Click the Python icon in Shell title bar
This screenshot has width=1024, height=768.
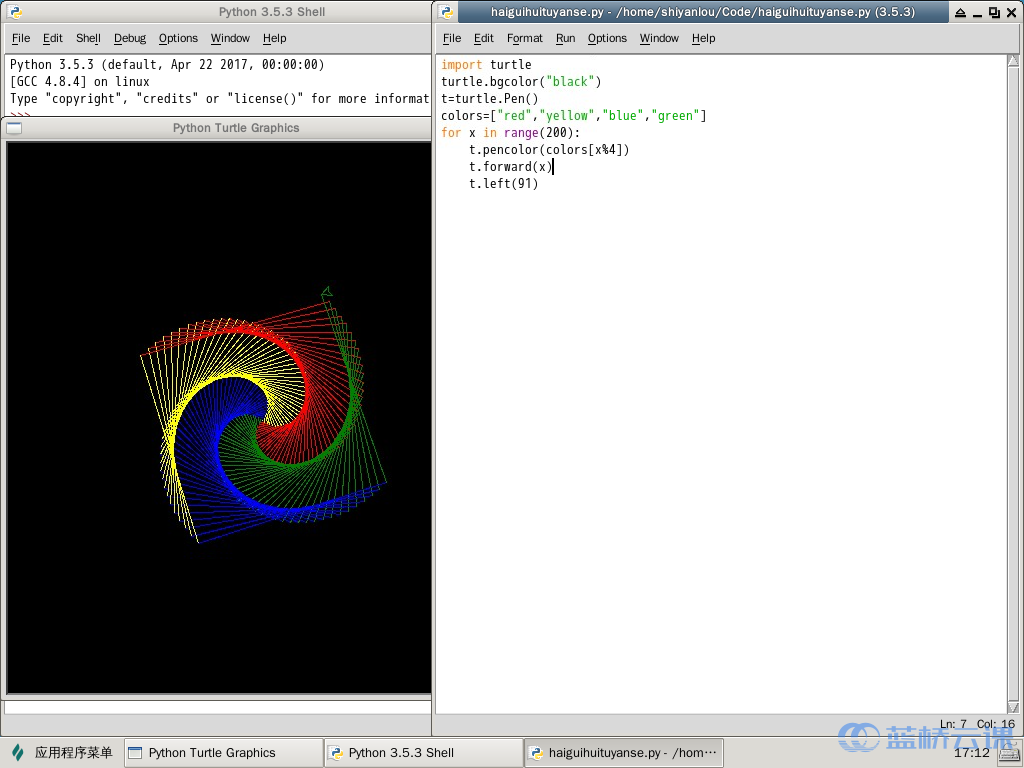click(x=14, y=12)
